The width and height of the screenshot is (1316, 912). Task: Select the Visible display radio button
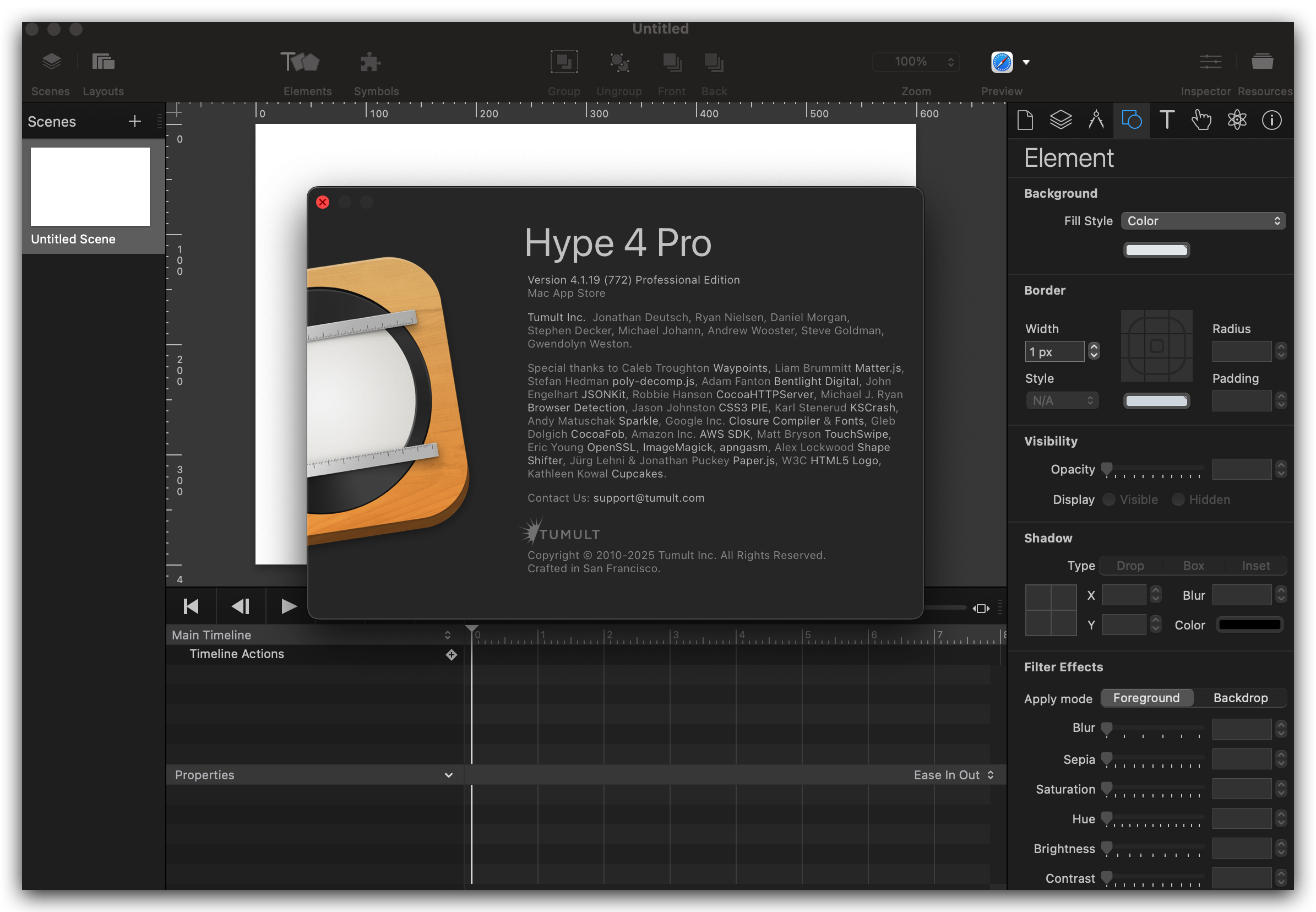click(1108, 500)
